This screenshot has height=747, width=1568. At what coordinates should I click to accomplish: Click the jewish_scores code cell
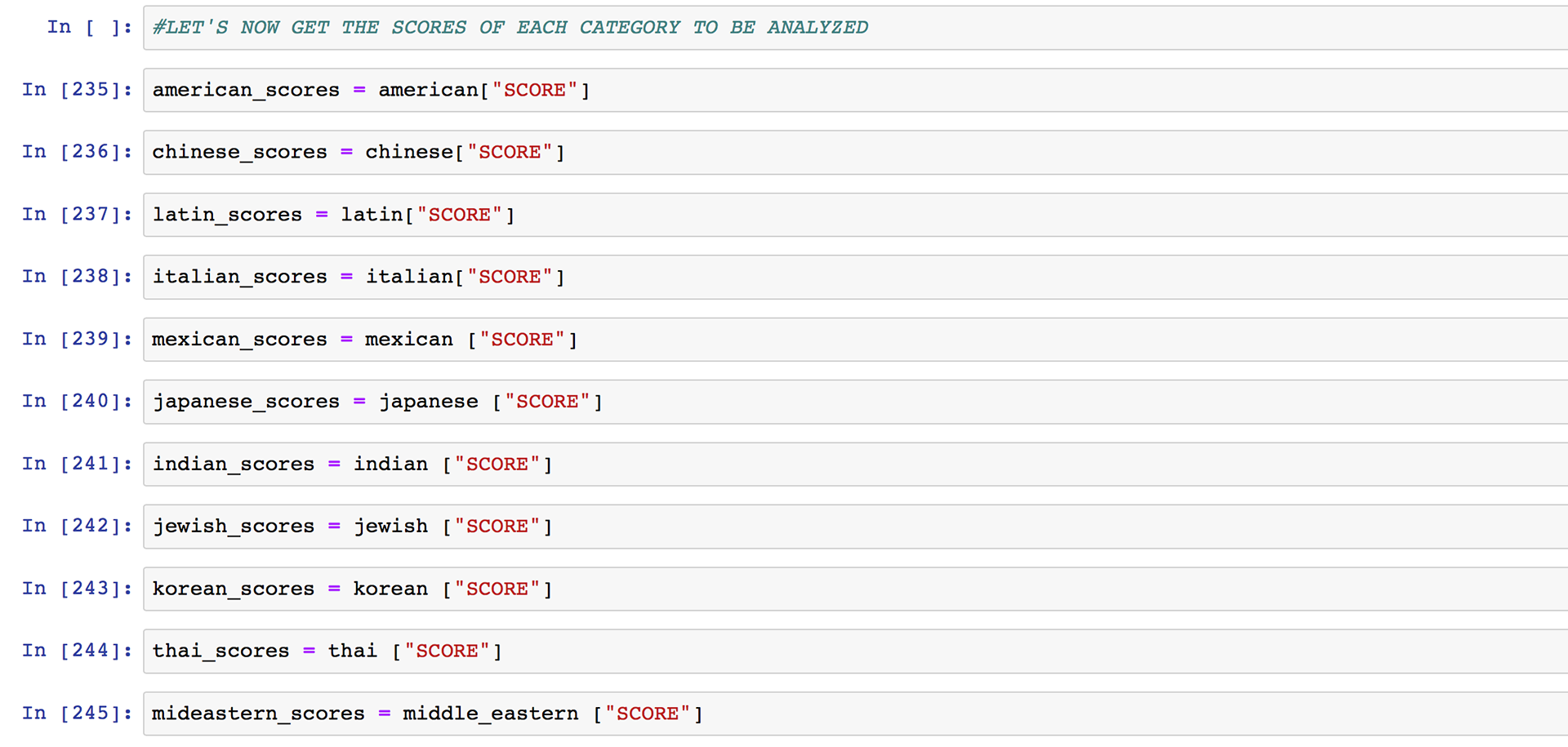tap(855, 526)
